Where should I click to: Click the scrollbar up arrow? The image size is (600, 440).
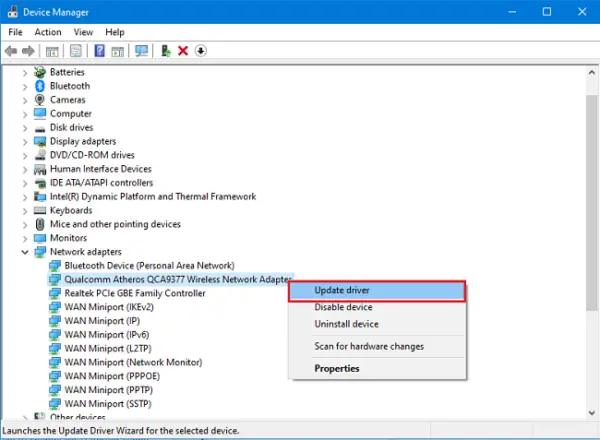click(592, 72)
